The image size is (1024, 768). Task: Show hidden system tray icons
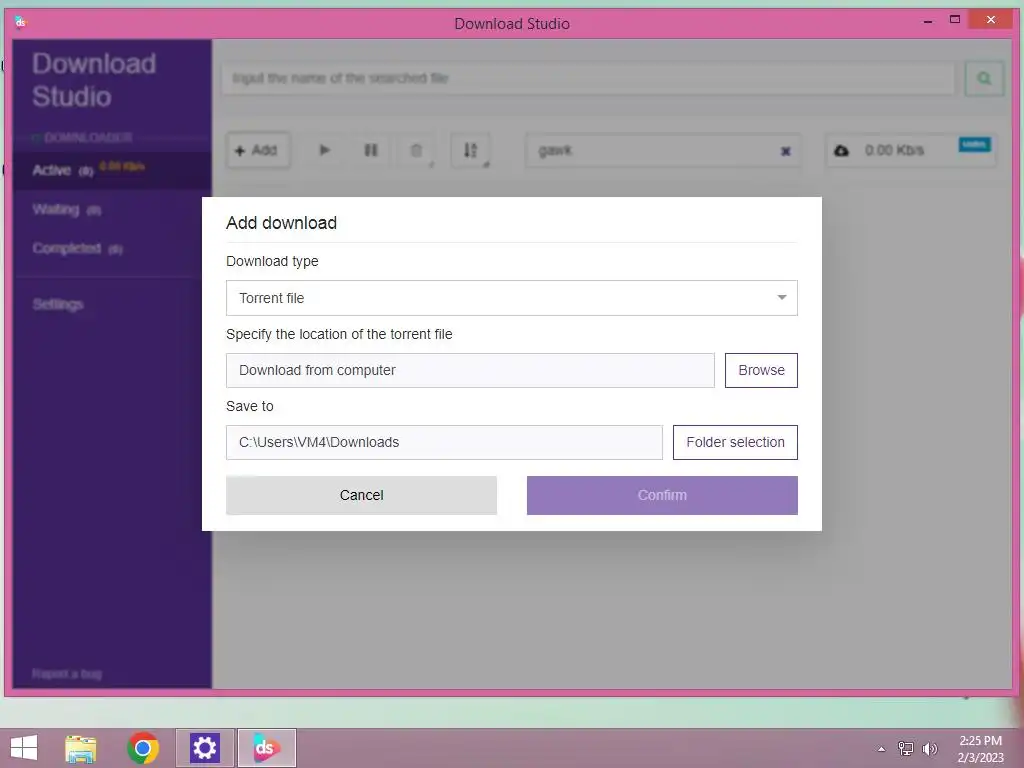(x=881, y=749)
